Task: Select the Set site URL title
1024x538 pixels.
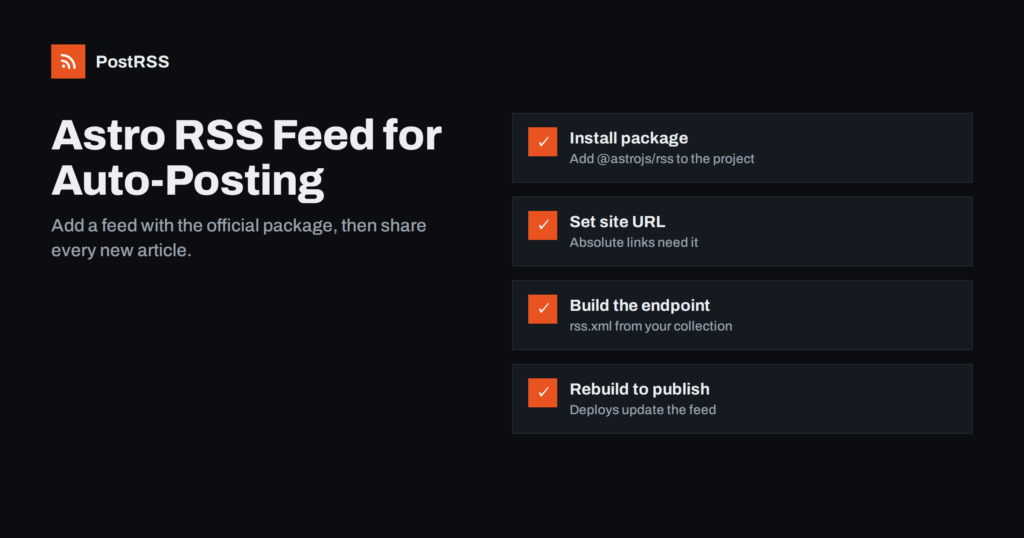Action: [x=617, y=222]
